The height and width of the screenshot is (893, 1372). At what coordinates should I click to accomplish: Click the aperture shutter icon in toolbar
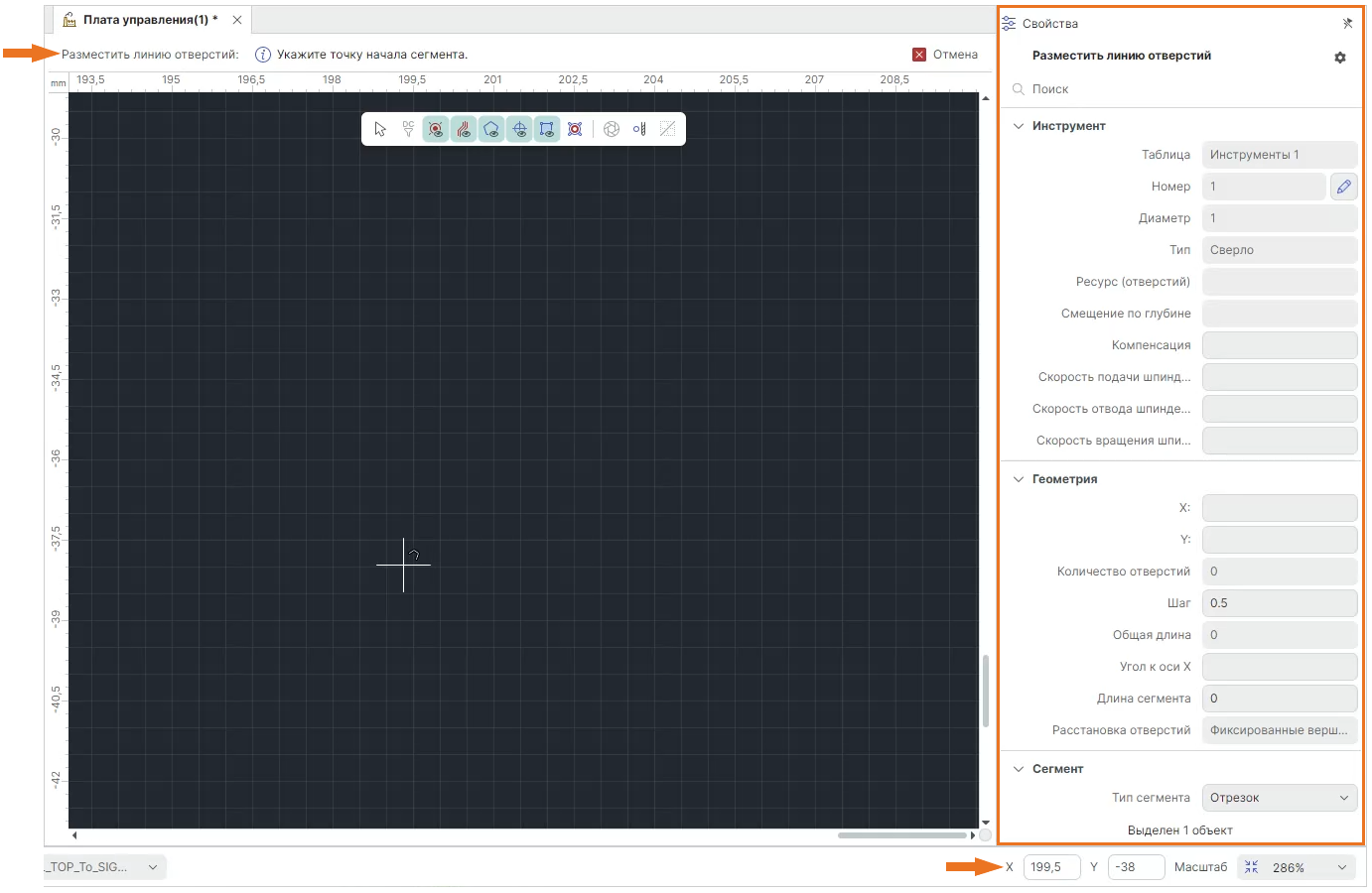(x=612, y=129)
